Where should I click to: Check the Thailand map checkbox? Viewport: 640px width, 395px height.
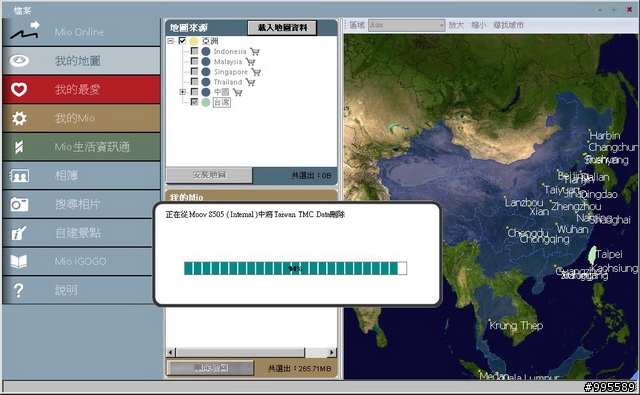[x=194, y=82]
